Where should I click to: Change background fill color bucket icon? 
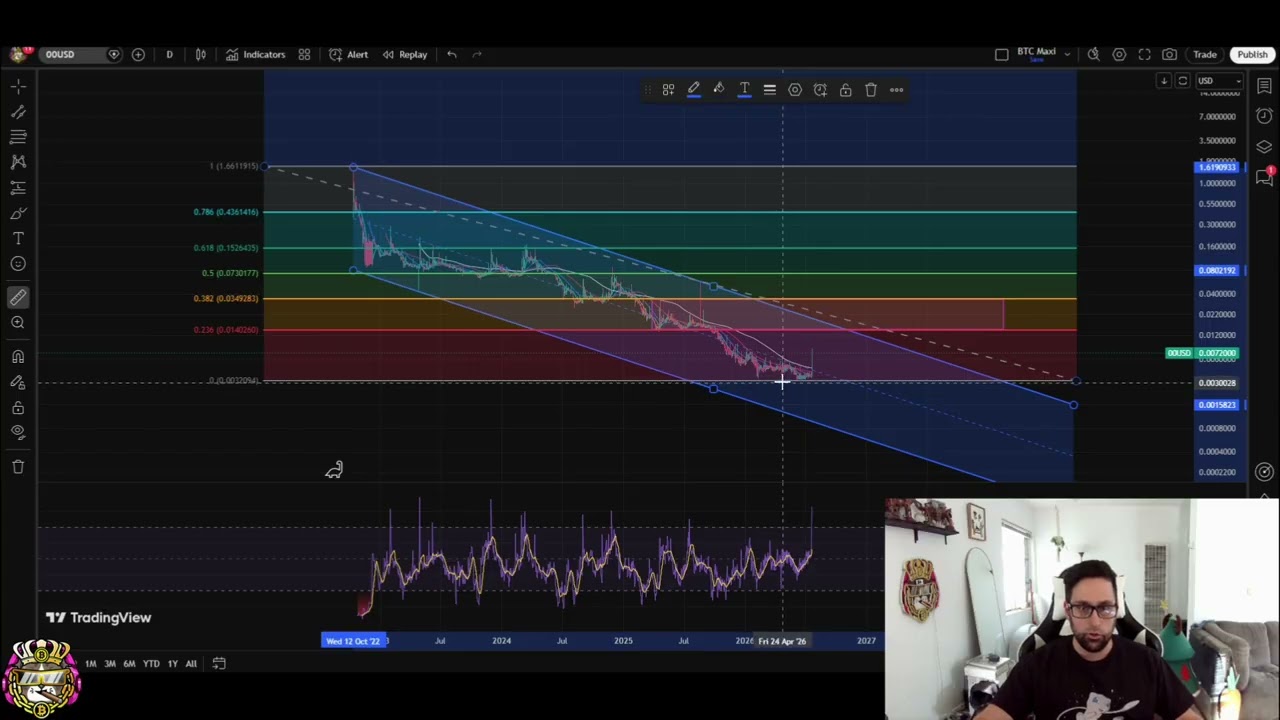(718, 90)
